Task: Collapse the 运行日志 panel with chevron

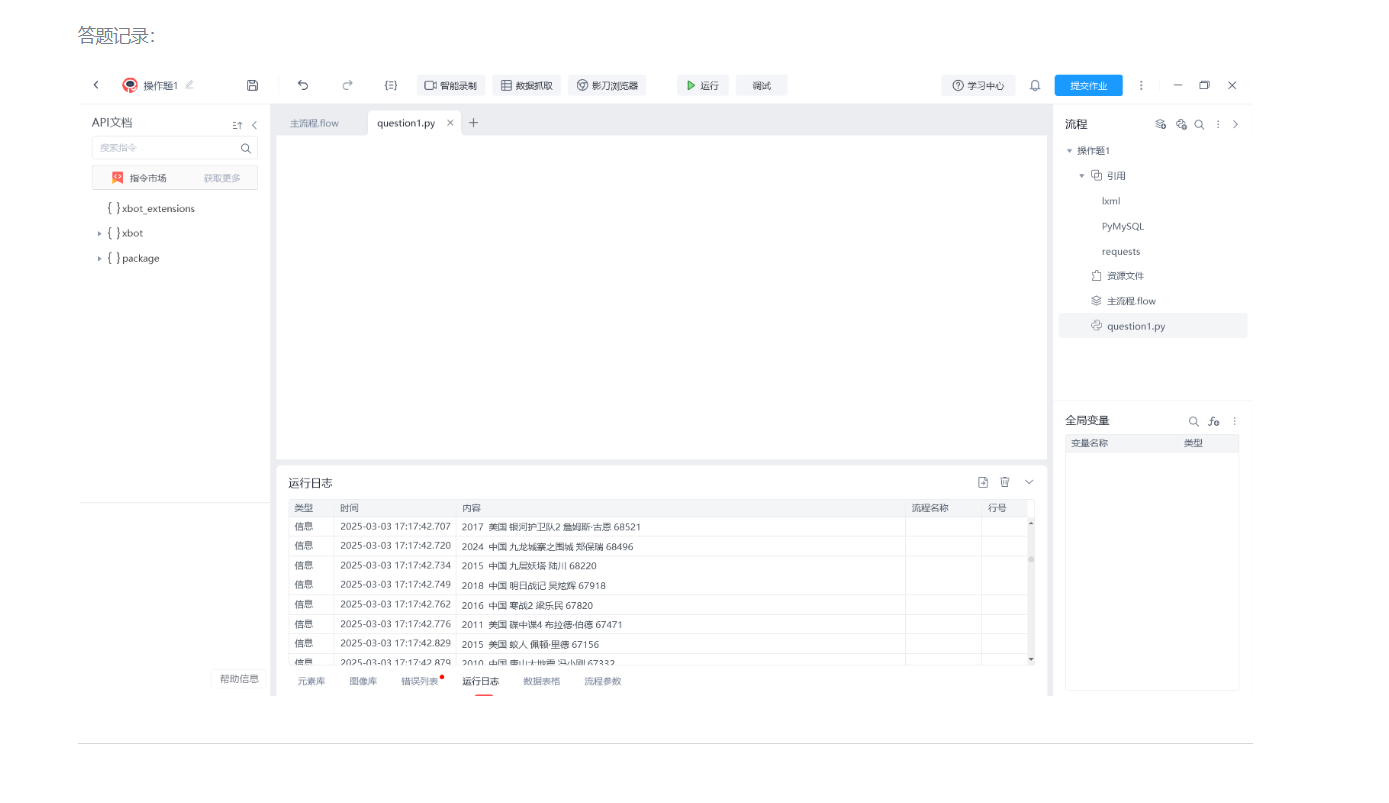Action: pos(1029,482)
